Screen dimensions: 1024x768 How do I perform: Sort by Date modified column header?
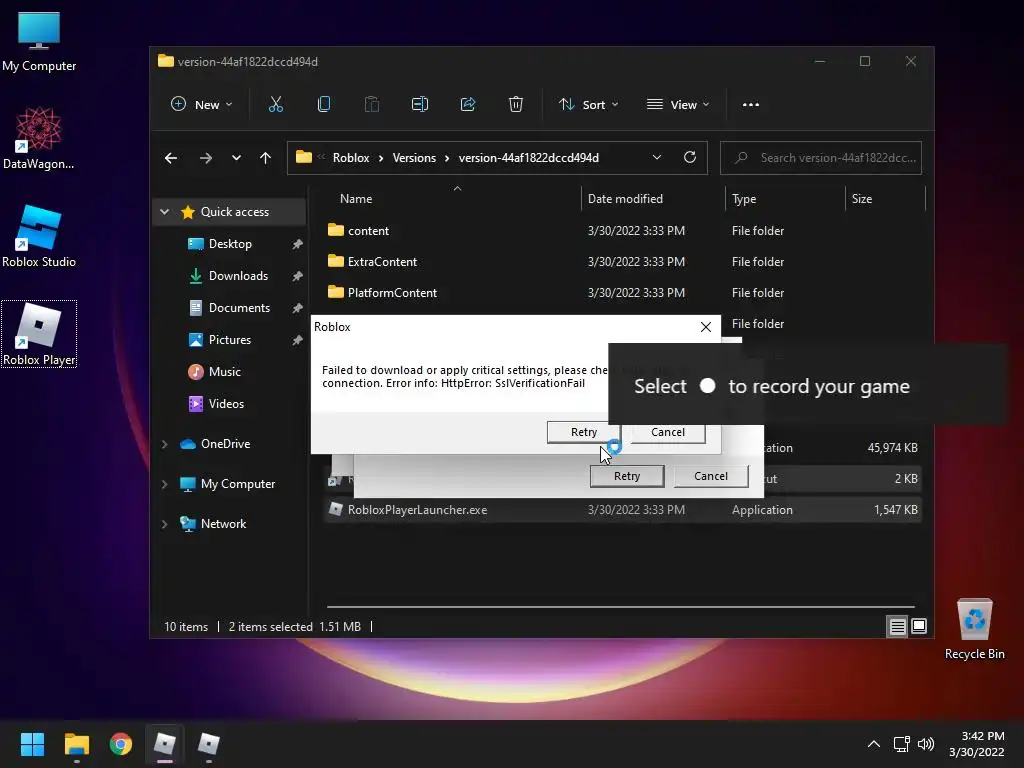pos(653,199)
